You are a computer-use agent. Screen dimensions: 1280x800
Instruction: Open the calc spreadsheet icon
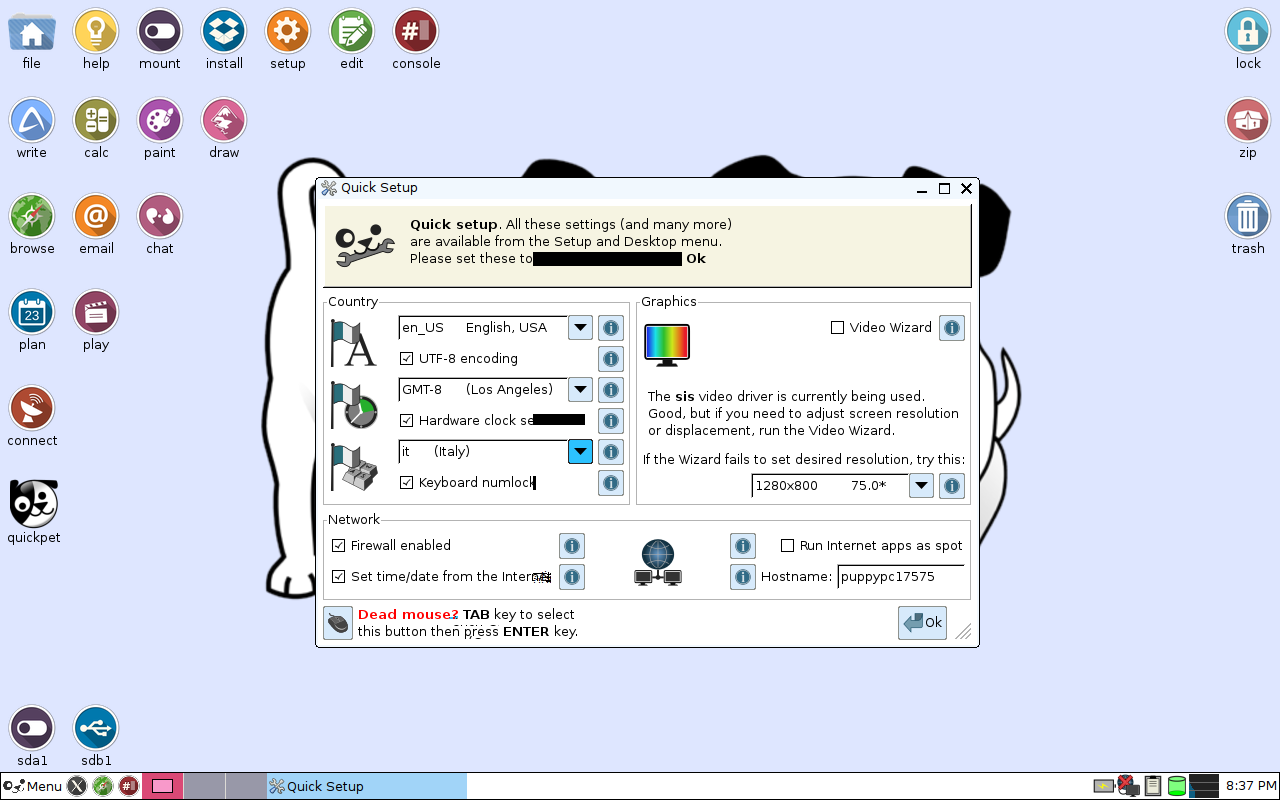tap(96, 121)
